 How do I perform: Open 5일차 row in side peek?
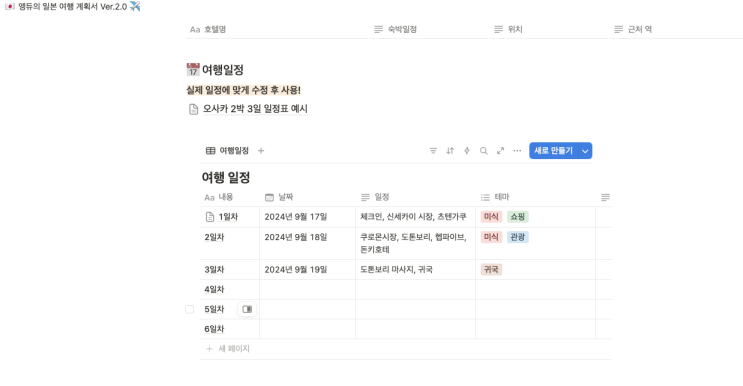tap(247, 309)
